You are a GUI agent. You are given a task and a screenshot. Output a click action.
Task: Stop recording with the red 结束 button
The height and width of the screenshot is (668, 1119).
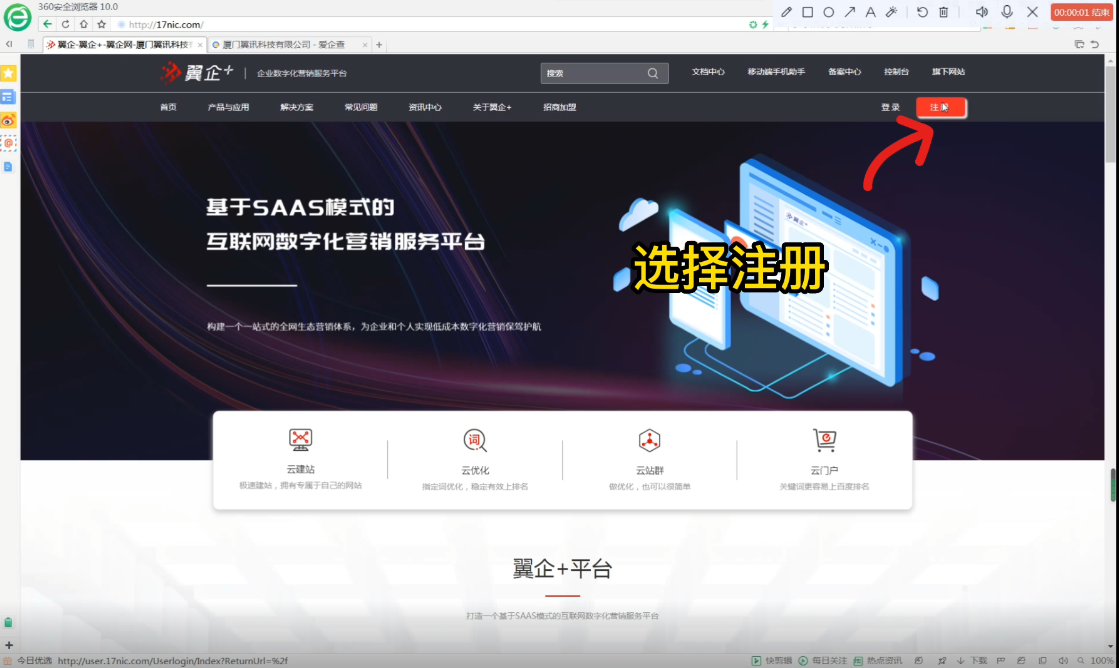click(1081, 12)
